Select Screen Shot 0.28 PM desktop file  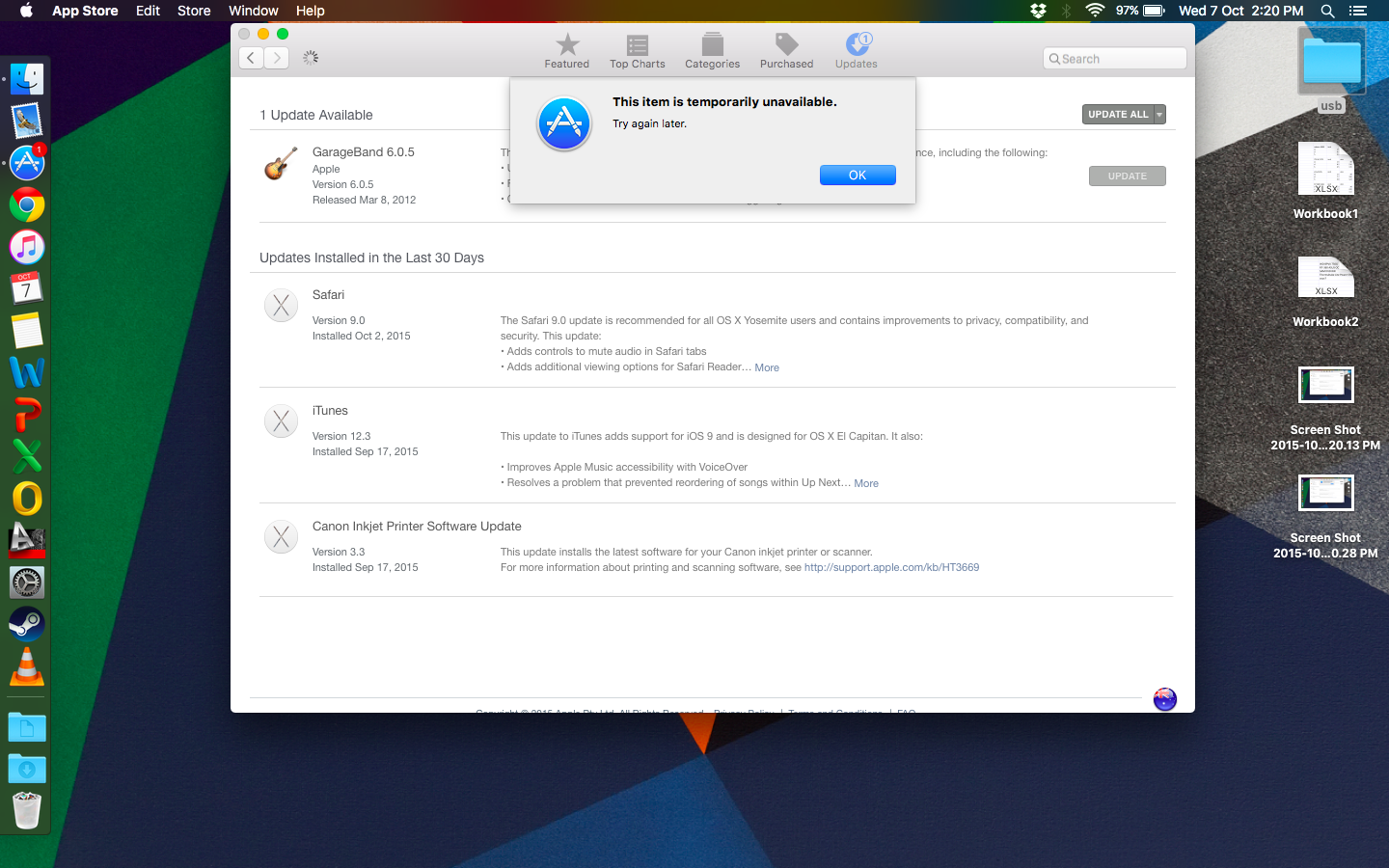tap(1326, 517)
